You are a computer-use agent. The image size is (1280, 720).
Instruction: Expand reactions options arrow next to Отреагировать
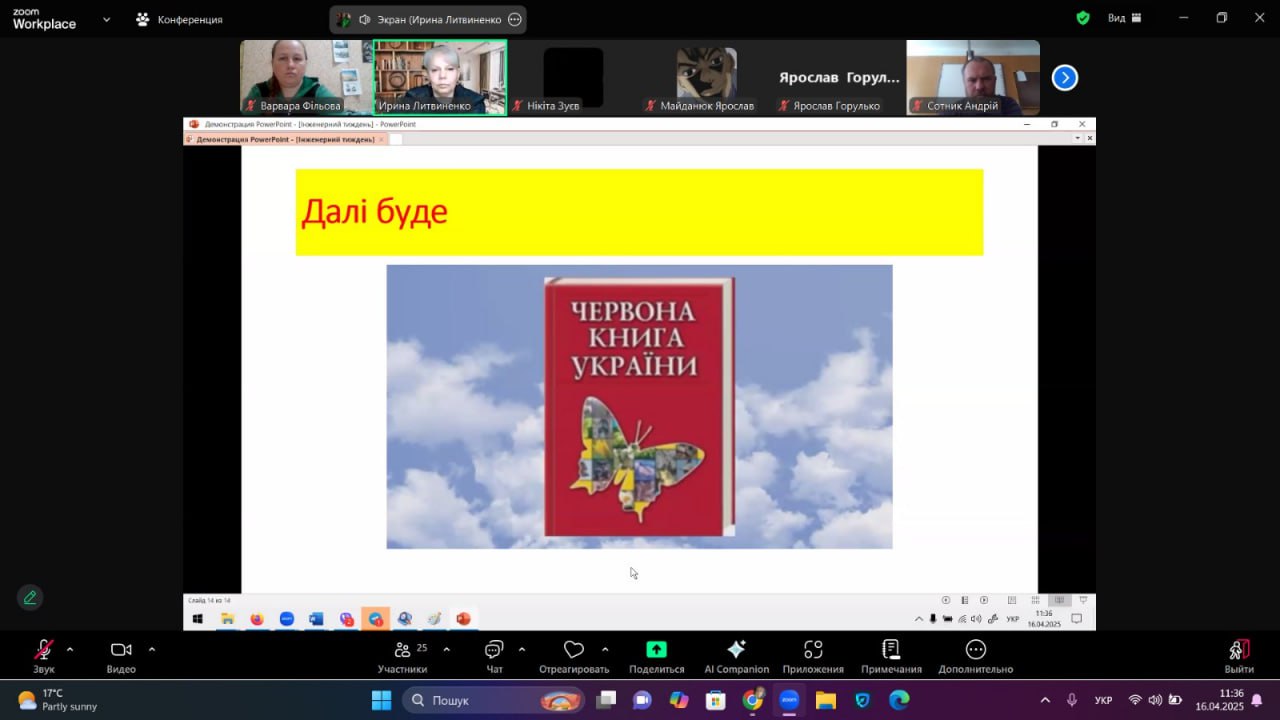(605, 650)
